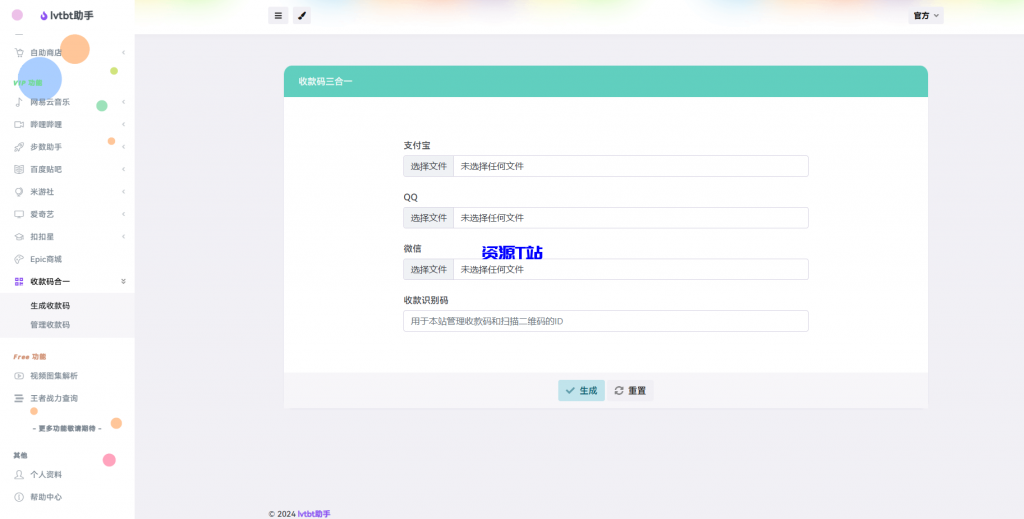Select 生成收款码 submenu item
Image resolution: width=1024 pixels, height=519 pixels.
50,306
